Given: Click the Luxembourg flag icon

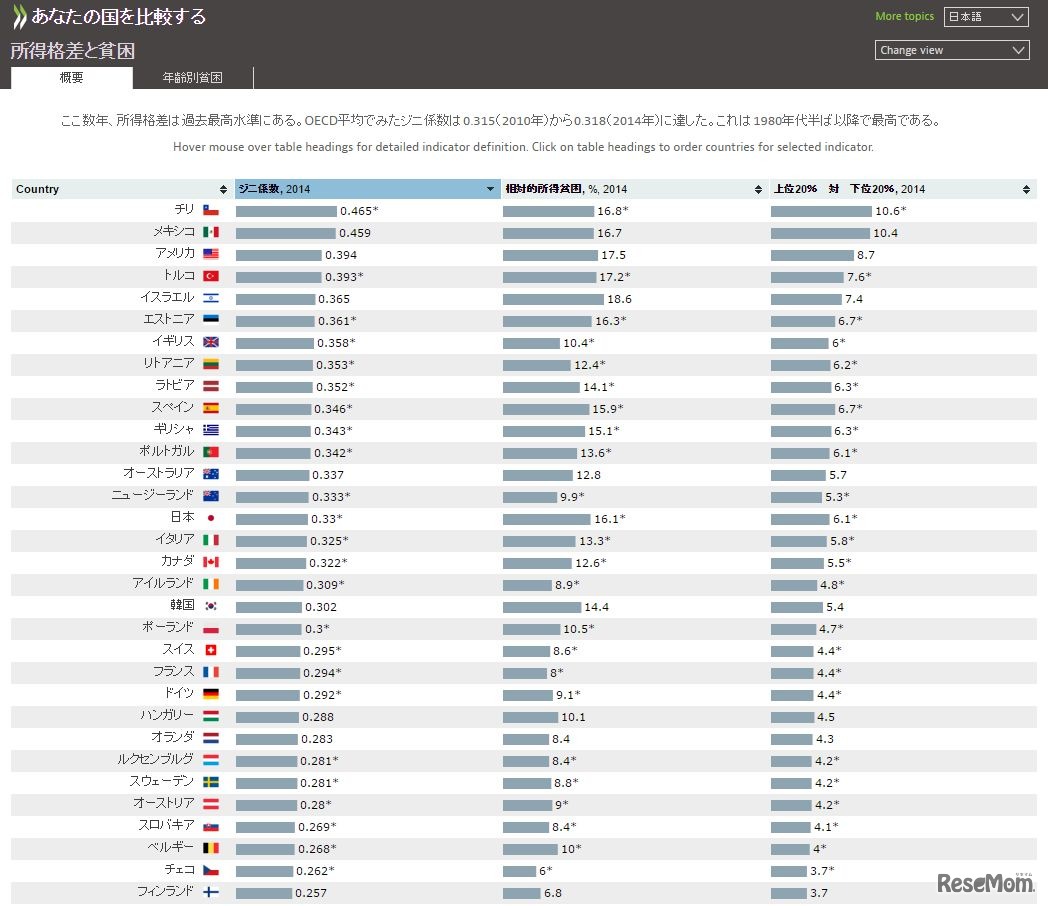Looking at the screenshot, I should point(211,760).
